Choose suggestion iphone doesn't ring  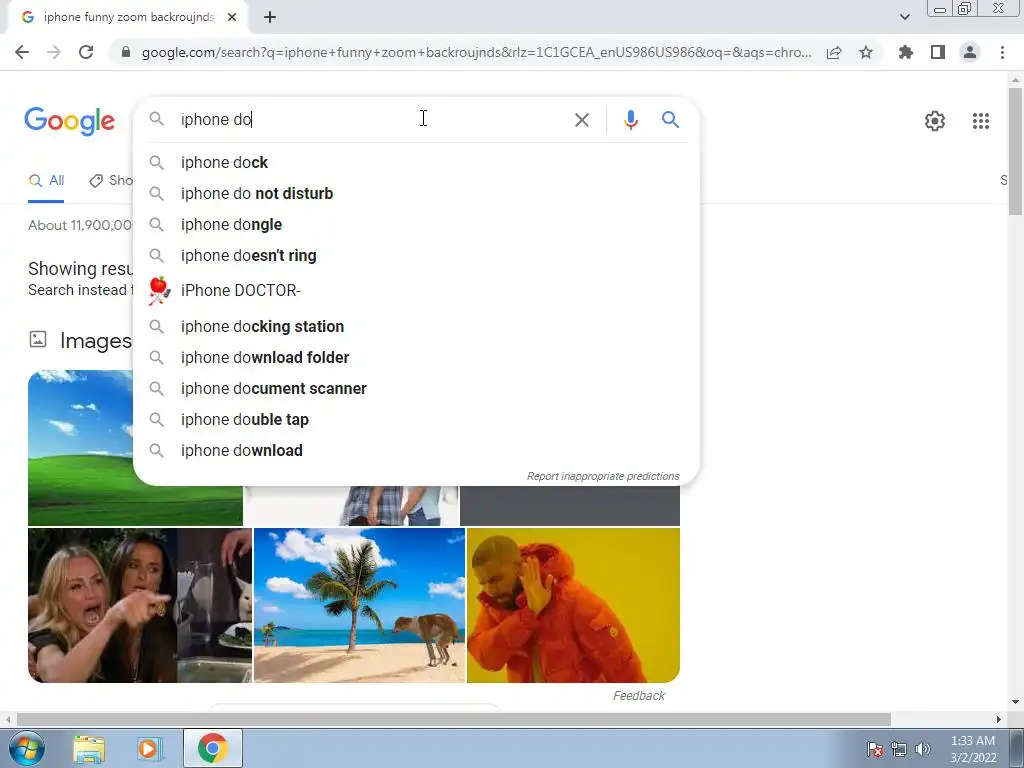point(416,255)
